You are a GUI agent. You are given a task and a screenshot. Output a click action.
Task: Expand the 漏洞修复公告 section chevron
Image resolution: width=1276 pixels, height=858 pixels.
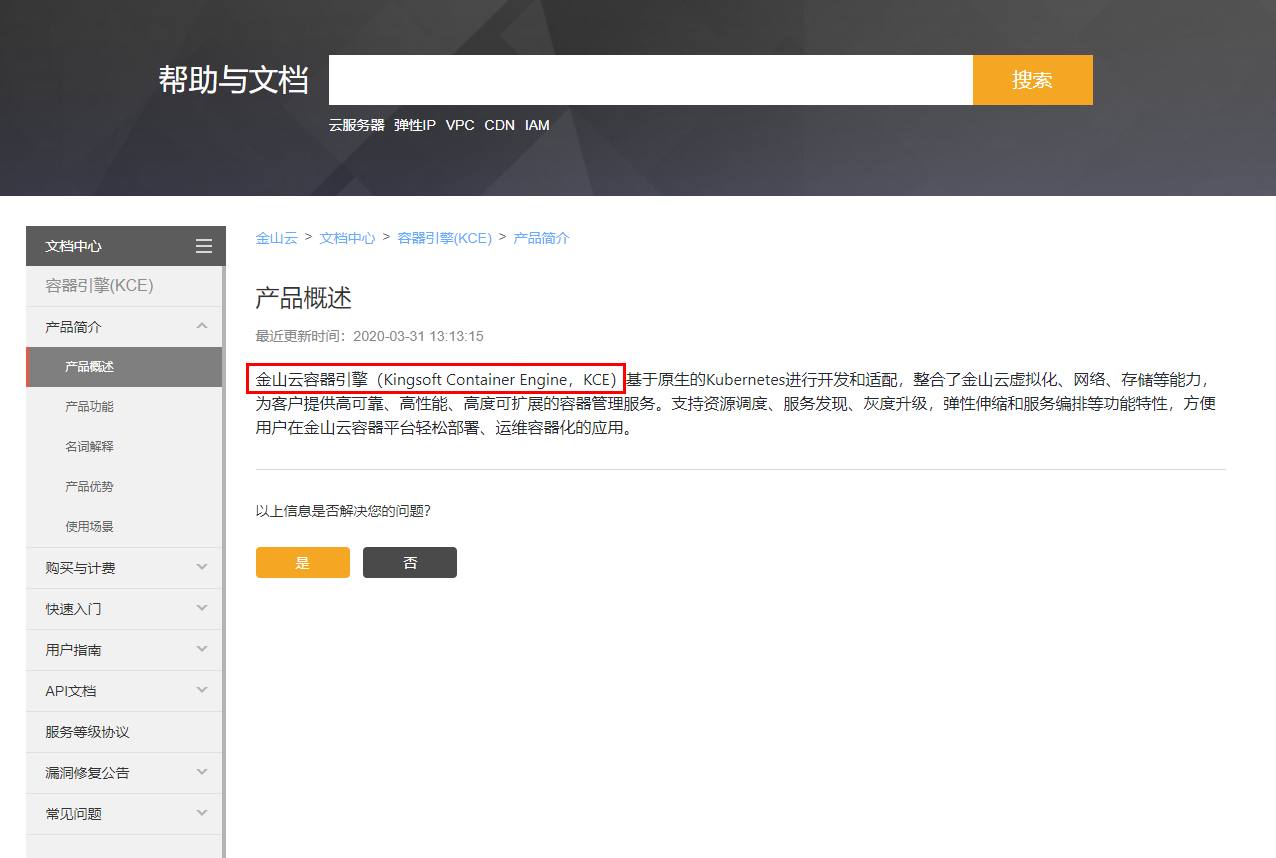point(202,772)
